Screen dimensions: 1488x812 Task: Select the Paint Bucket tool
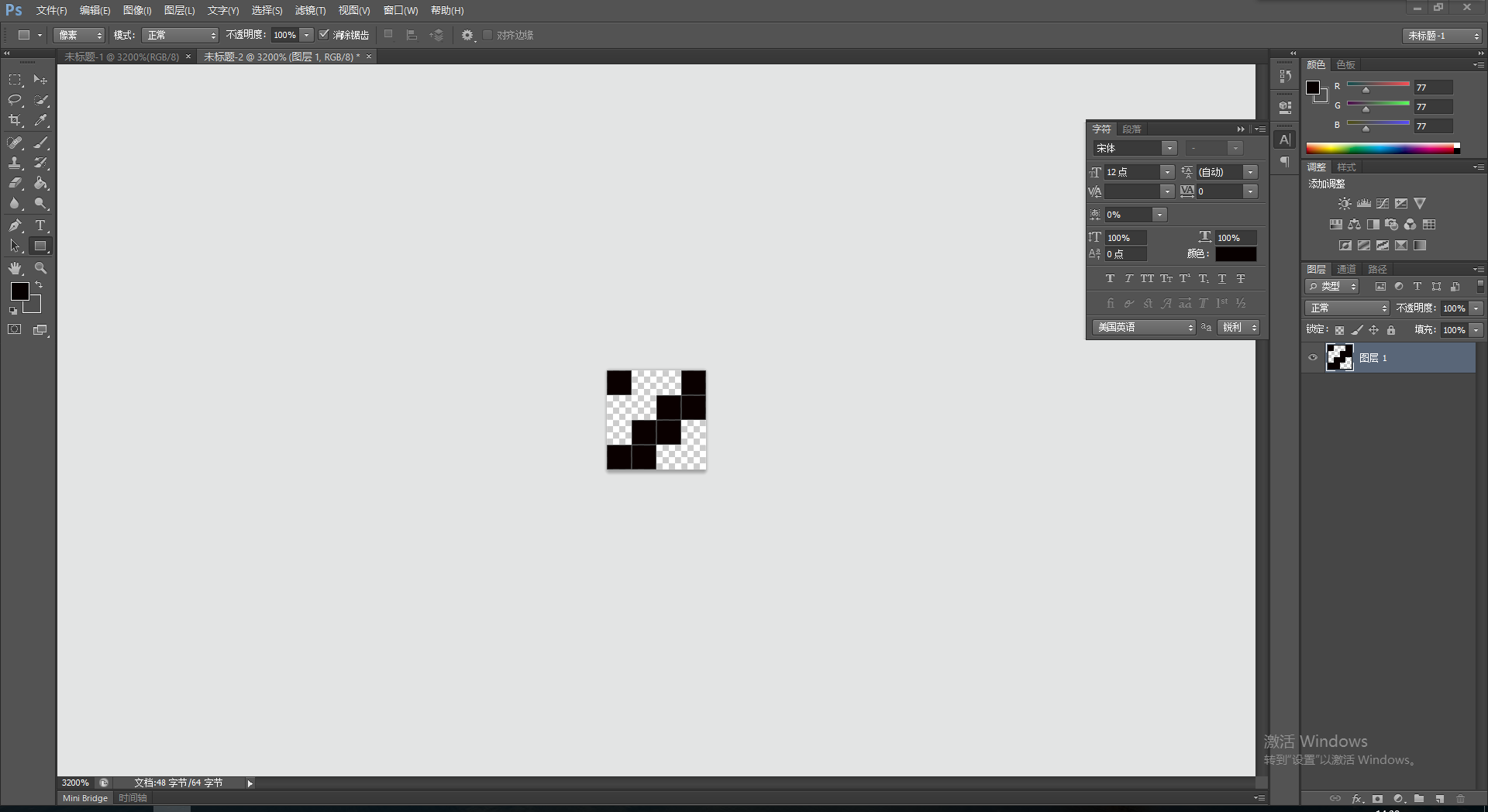click(x=40, y=183)
